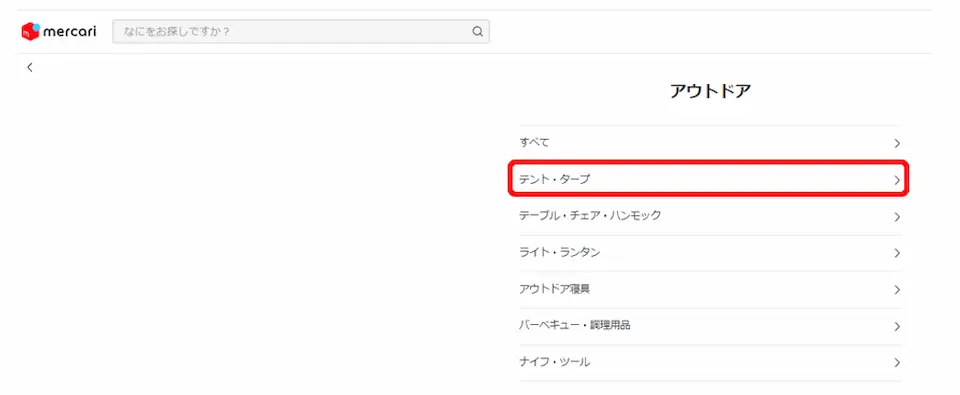This screenshot has width=960, height=395.
Task: Expand the すべて row chevron
Action: 897,144
